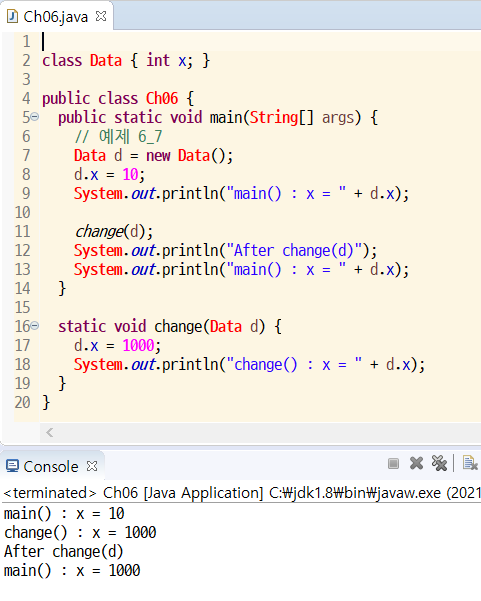Click 'public static void main' declaration

218,117
